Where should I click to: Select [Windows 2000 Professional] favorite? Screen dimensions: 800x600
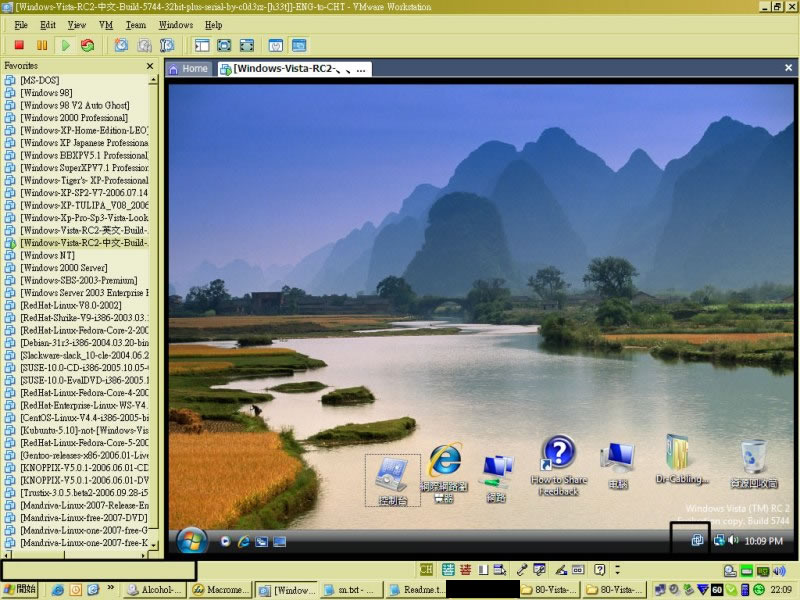click(x=74, y=118)
